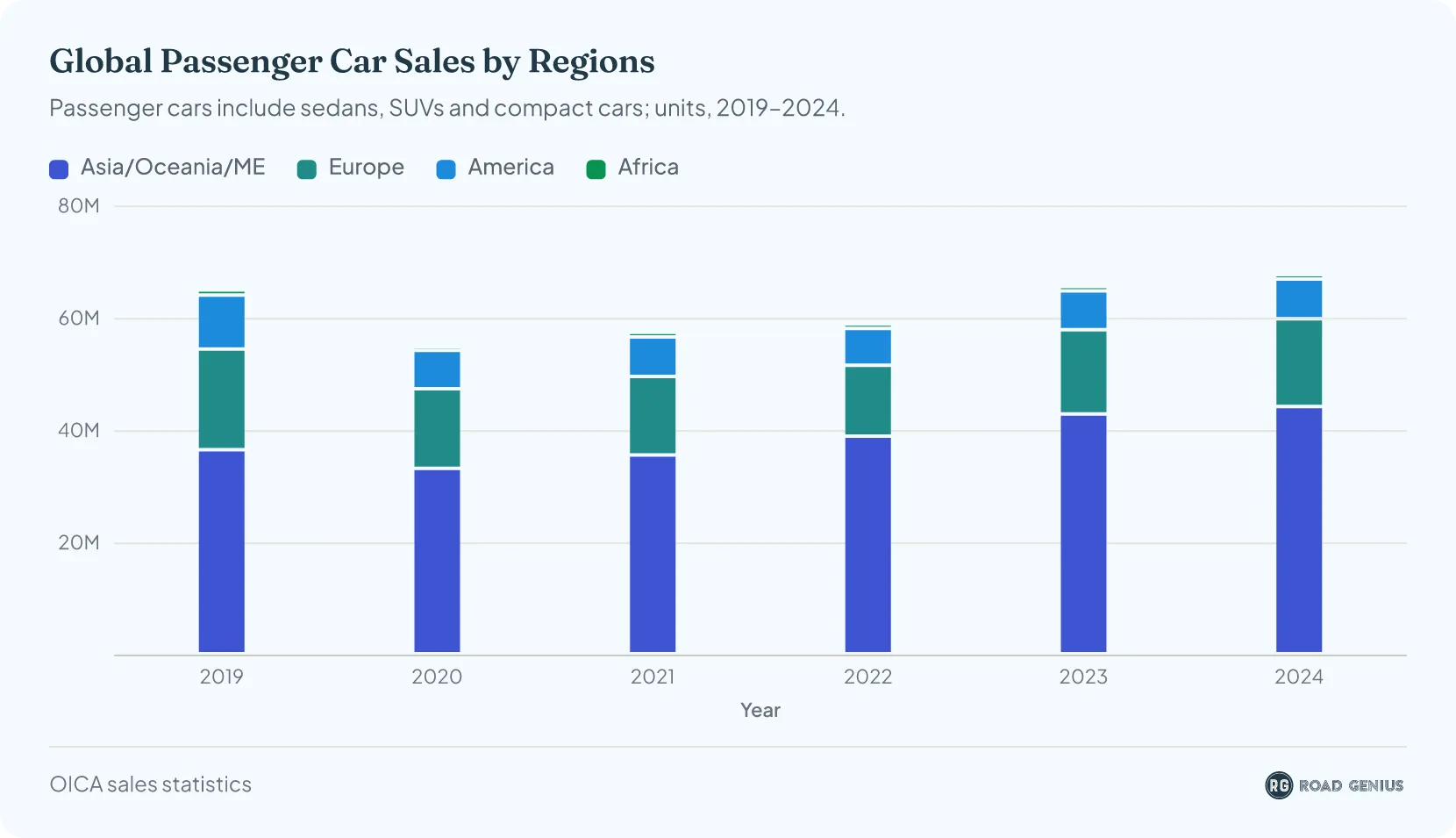Click the Asia/Oceania/ME legend color swatch
The width and height of the screenshot is (1456, 838).
point(59,169)
